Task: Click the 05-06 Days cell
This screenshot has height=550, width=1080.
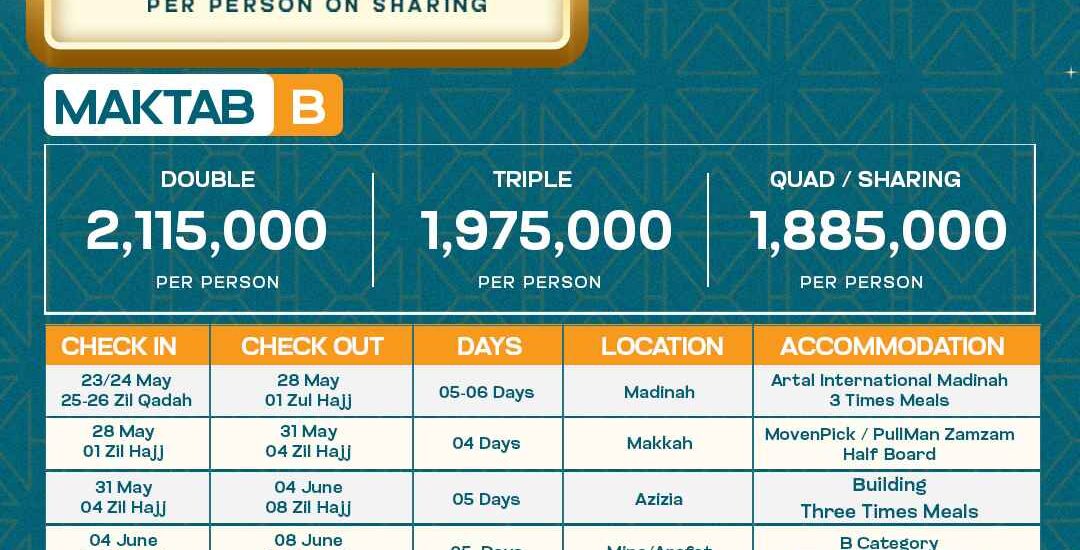Action: coord(487,392)
